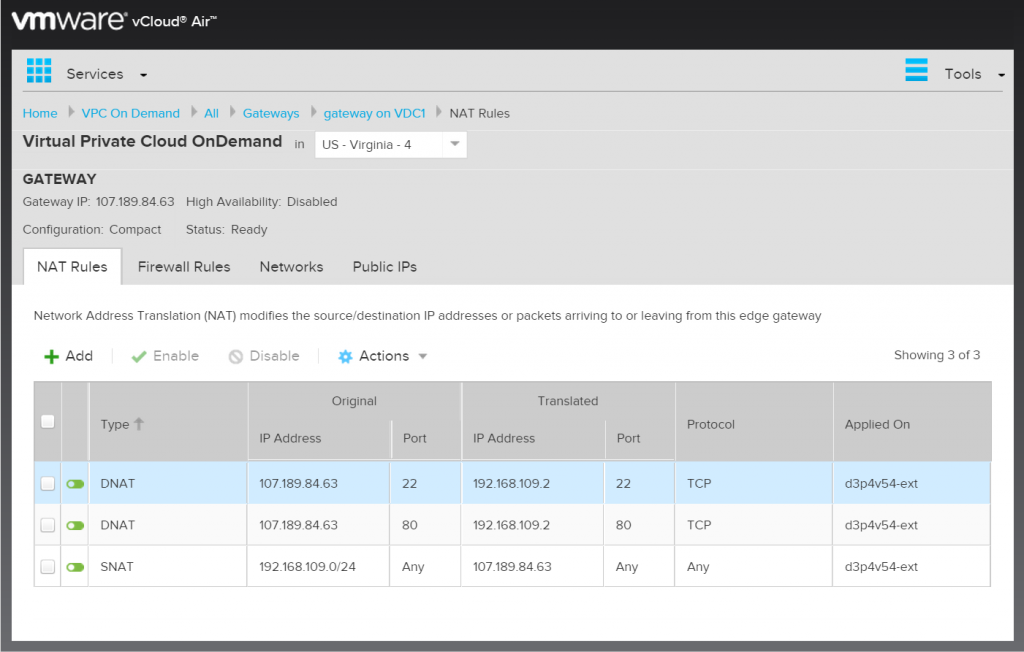Expand the Services dropdown arrow
Image resolution: width=1024 pixels, height=652 pixels.
tap(143, 75)
